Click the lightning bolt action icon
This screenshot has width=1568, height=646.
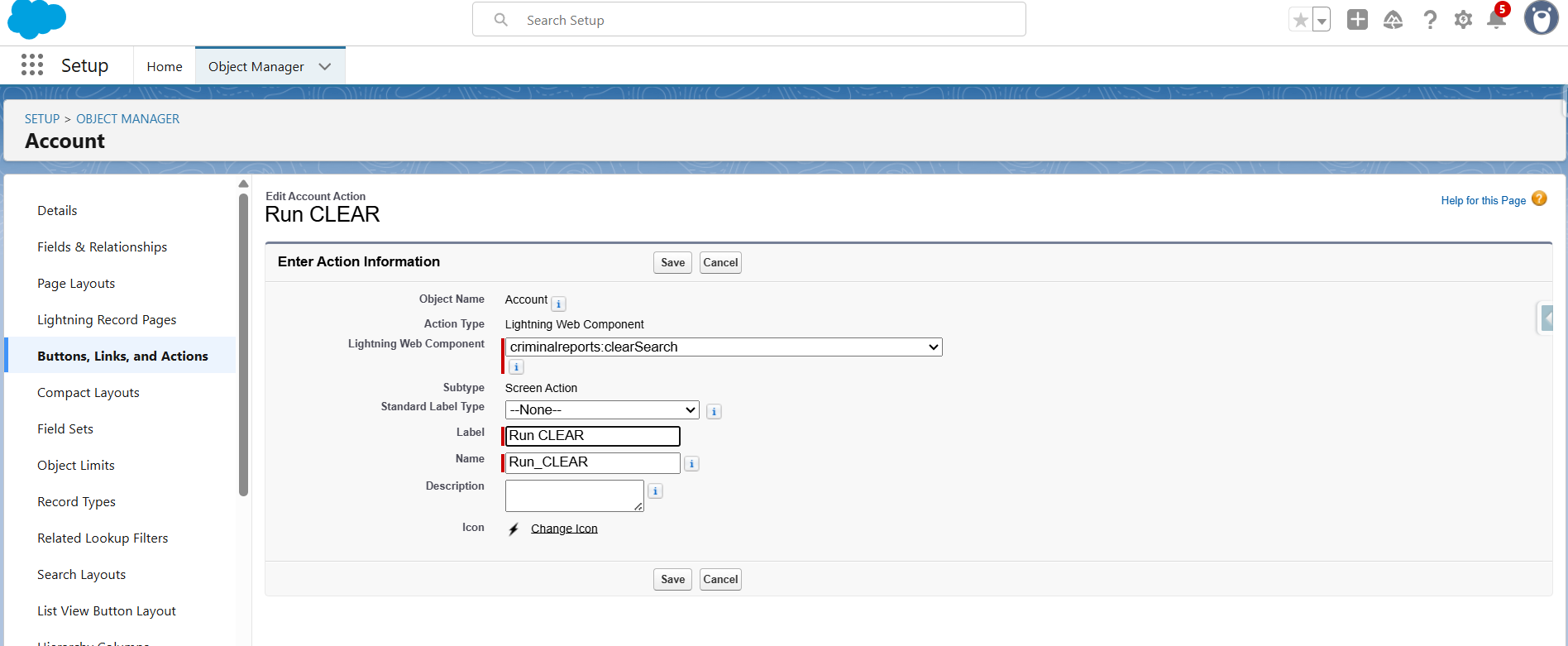[x=514, y=529]
